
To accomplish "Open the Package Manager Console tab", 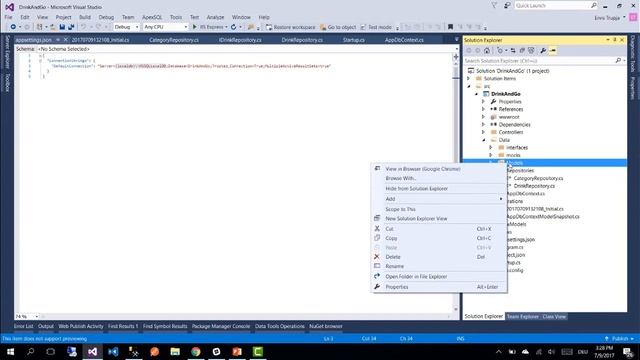I will pyautogui.click(x=221, y=326).
